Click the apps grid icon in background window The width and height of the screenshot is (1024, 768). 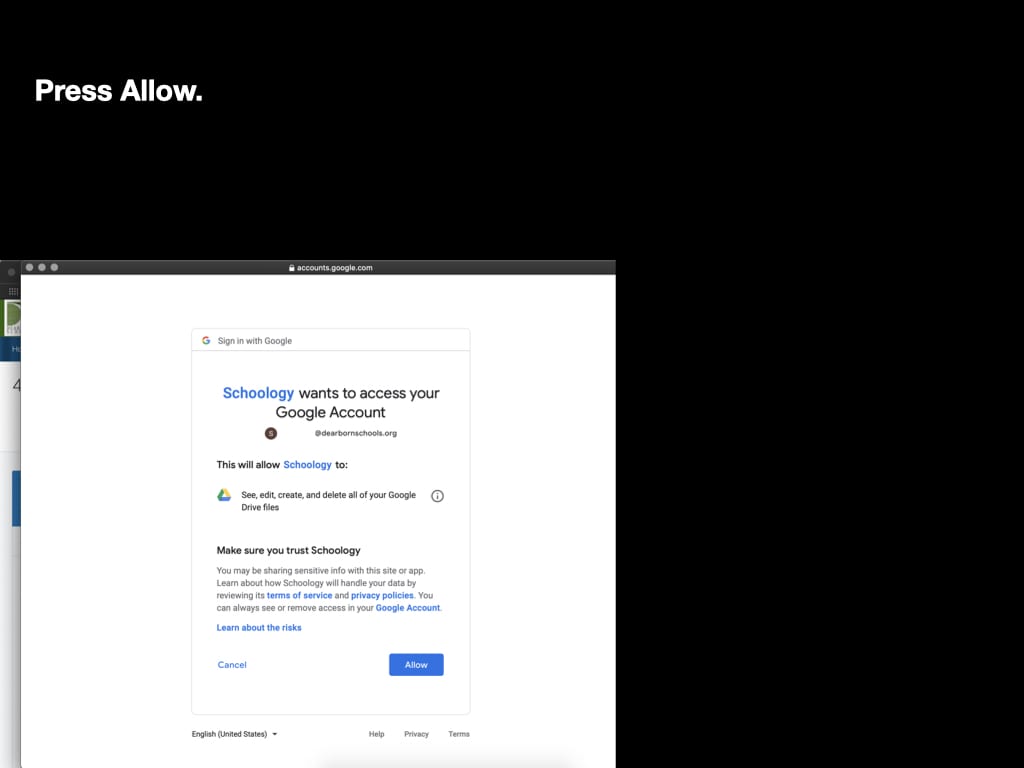pos(13,291)
